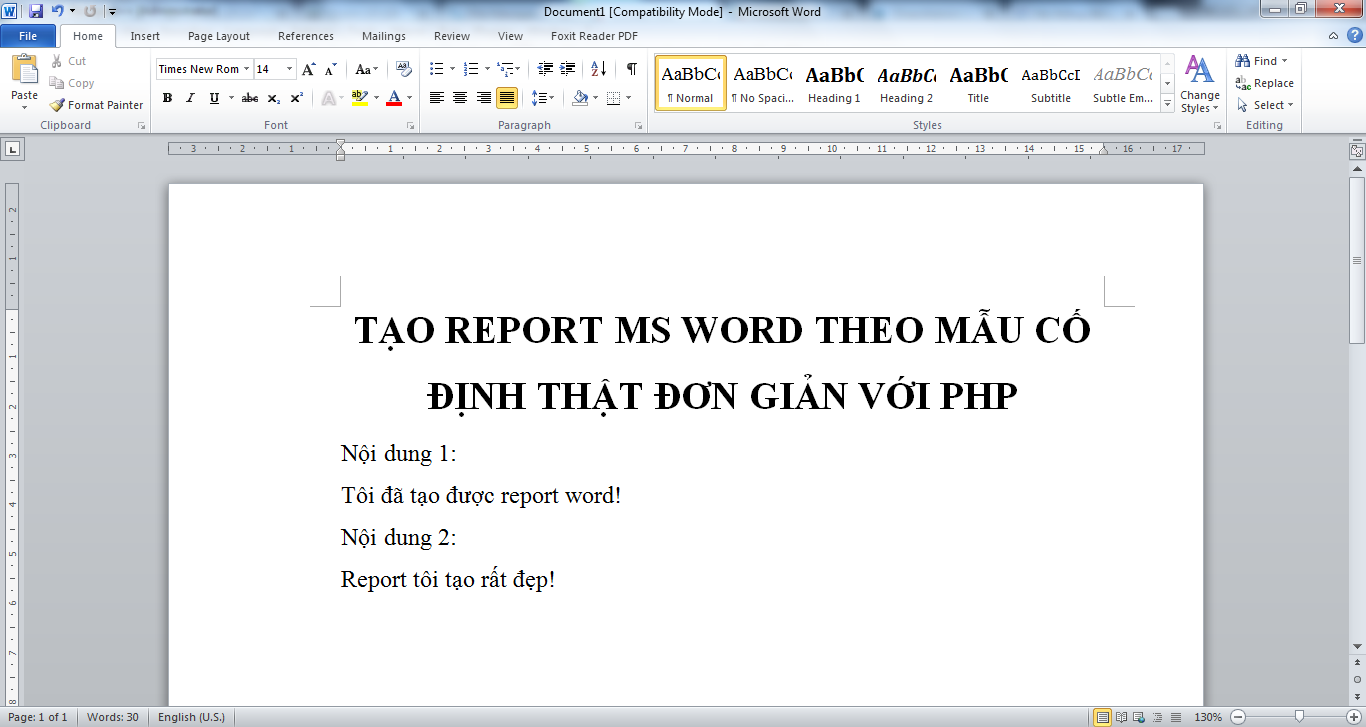Show paragraph marks with pilcrow icon
Screen dimensions: 1366x727
click(x=631, y=69)
